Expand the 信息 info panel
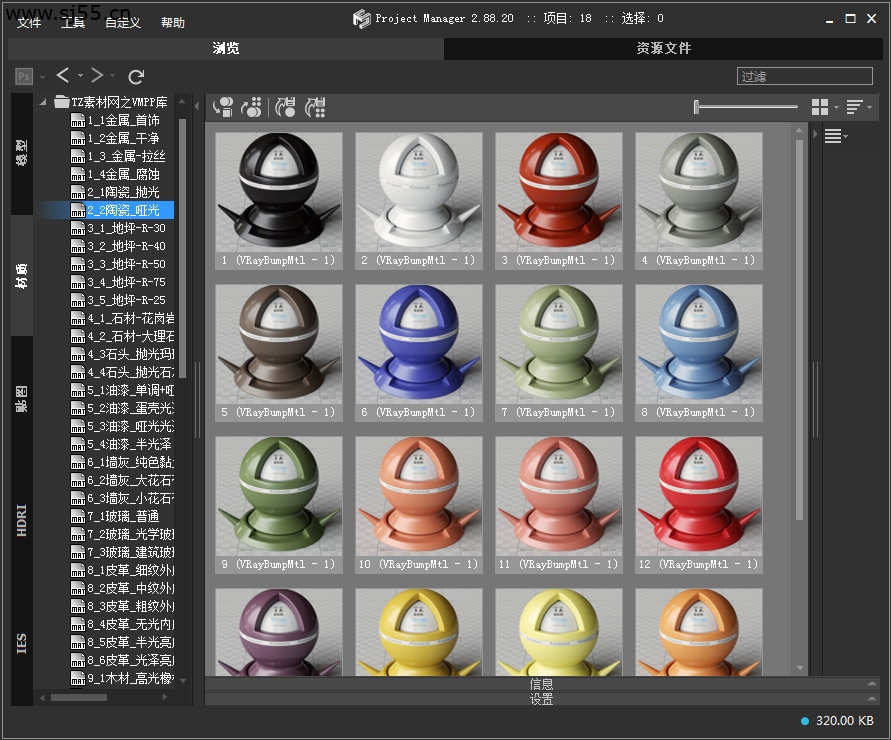Image resolution: width=891 pixels, height=740 pixels. [x=541, y=684]
